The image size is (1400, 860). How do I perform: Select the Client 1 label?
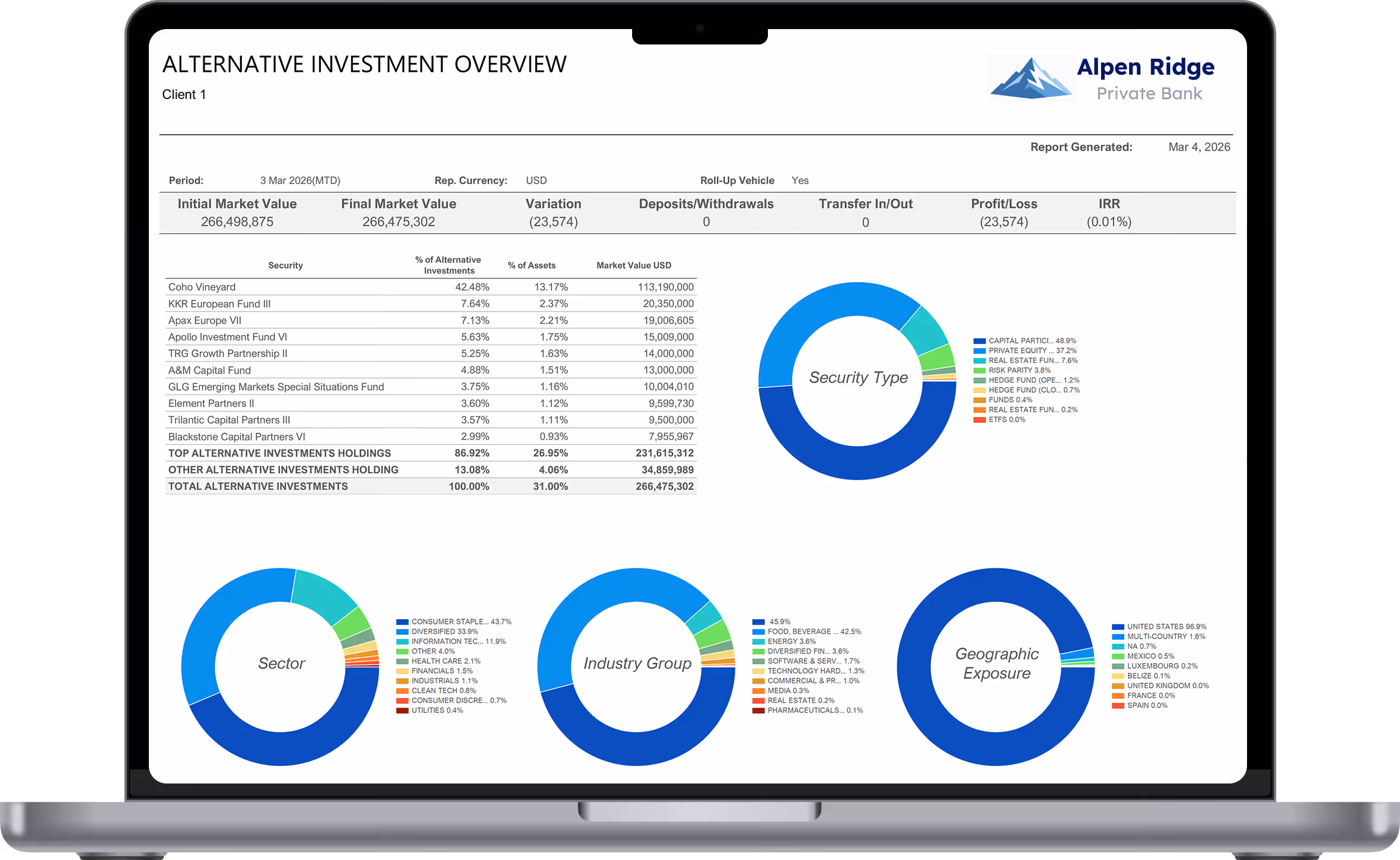pyautogui.click(x=184, y=94)
